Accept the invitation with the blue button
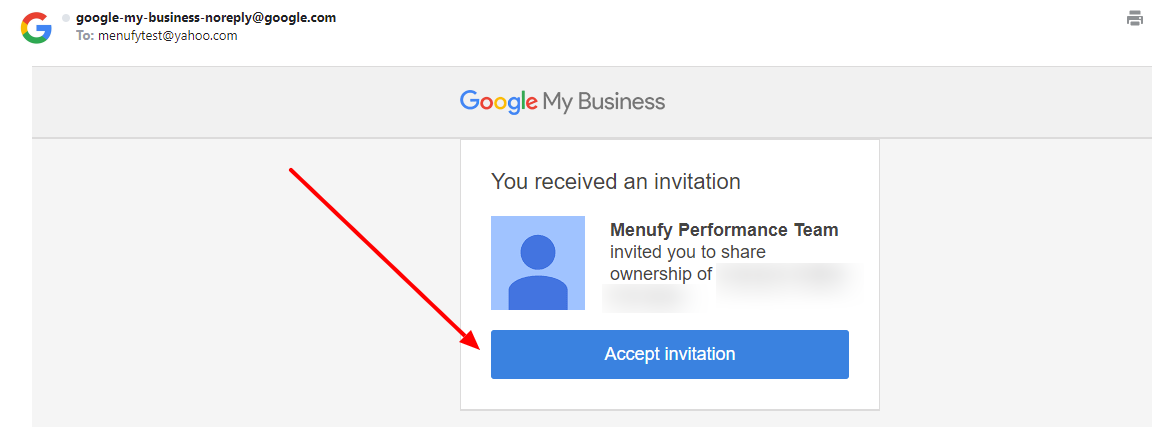Viewport: 1152px width, 427px height. click(x=669, y=354)
